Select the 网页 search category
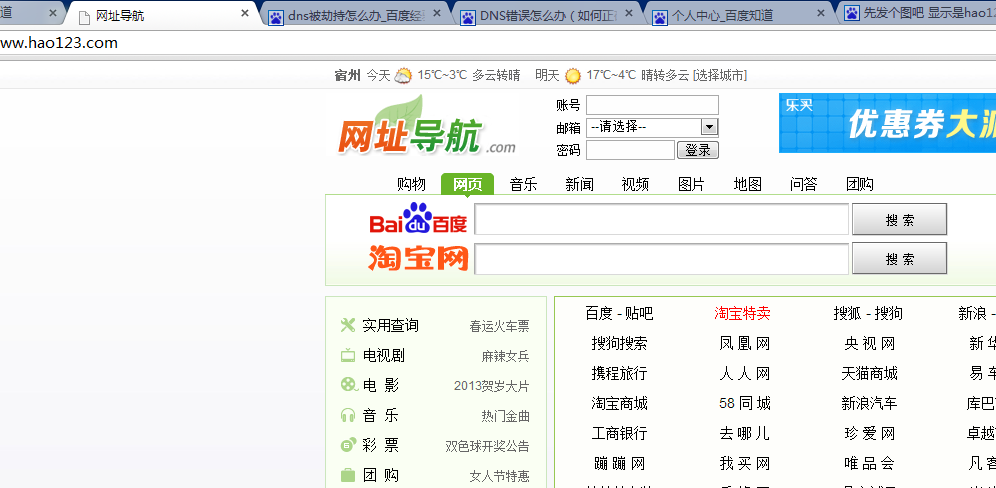The width and height of the screenshot is (996, 488). 468,184
